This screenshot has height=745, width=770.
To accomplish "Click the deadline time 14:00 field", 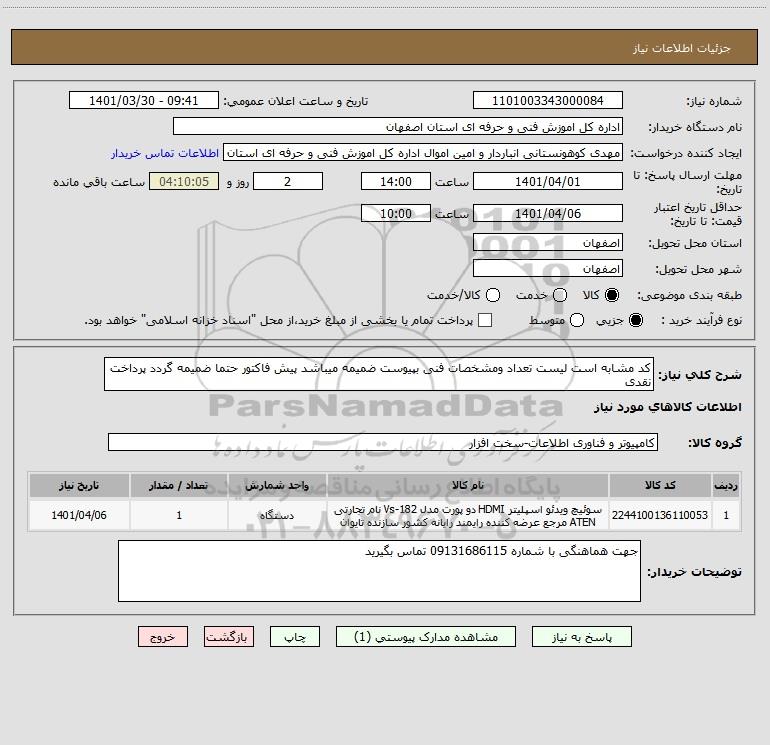I will pos(396,181).
